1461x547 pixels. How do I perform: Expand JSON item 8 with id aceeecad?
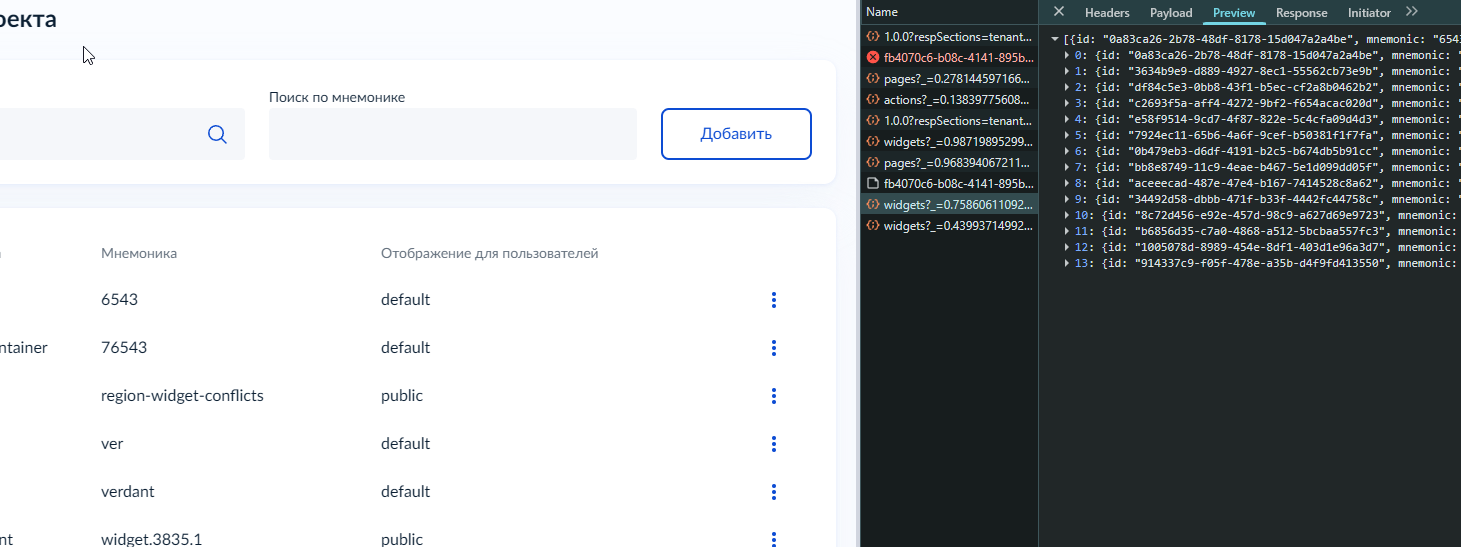click(1067, 183)
